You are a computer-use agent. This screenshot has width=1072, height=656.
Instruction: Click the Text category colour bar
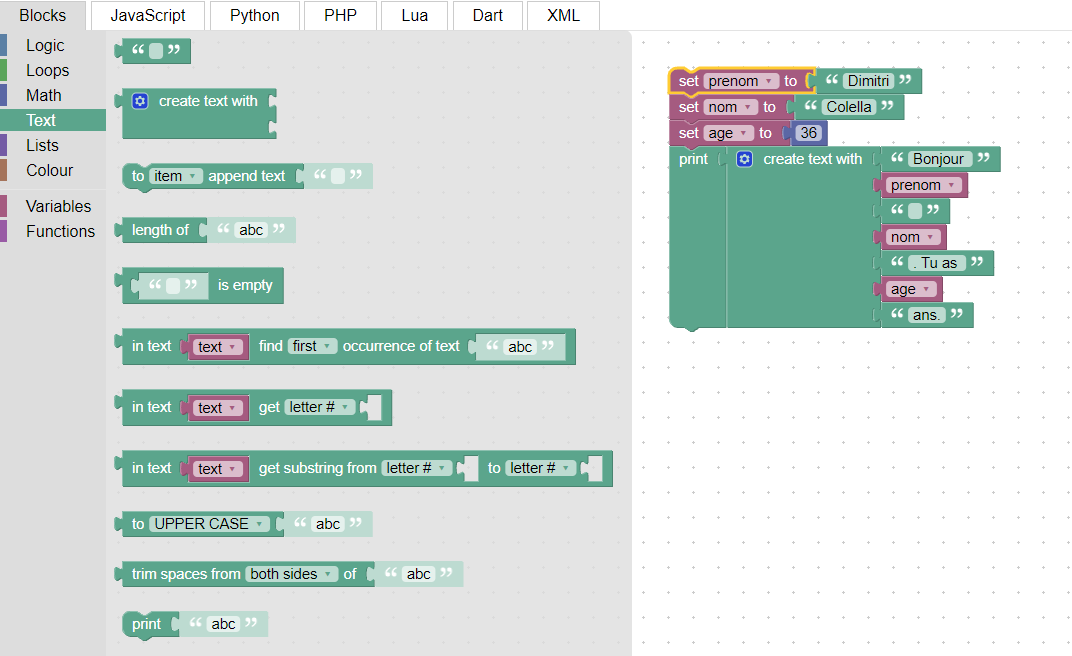[x=4, y=120]
